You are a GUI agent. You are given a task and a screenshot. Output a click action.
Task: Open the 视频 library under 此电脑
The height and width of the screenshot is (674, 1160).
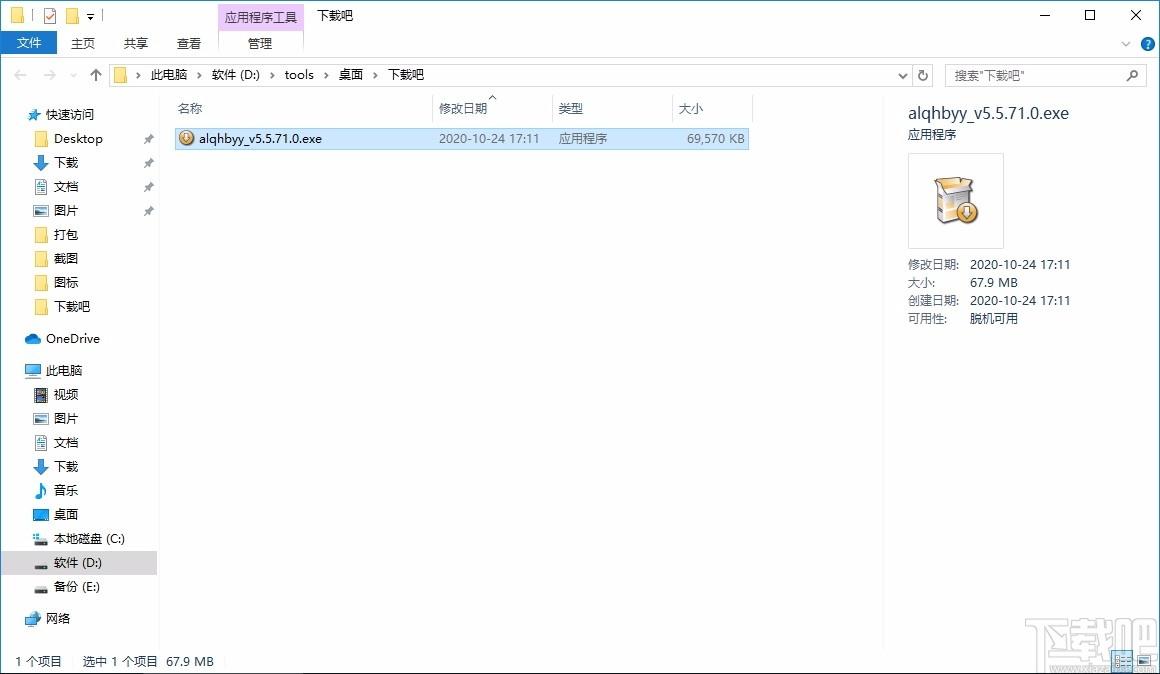(x=66, y=394)
